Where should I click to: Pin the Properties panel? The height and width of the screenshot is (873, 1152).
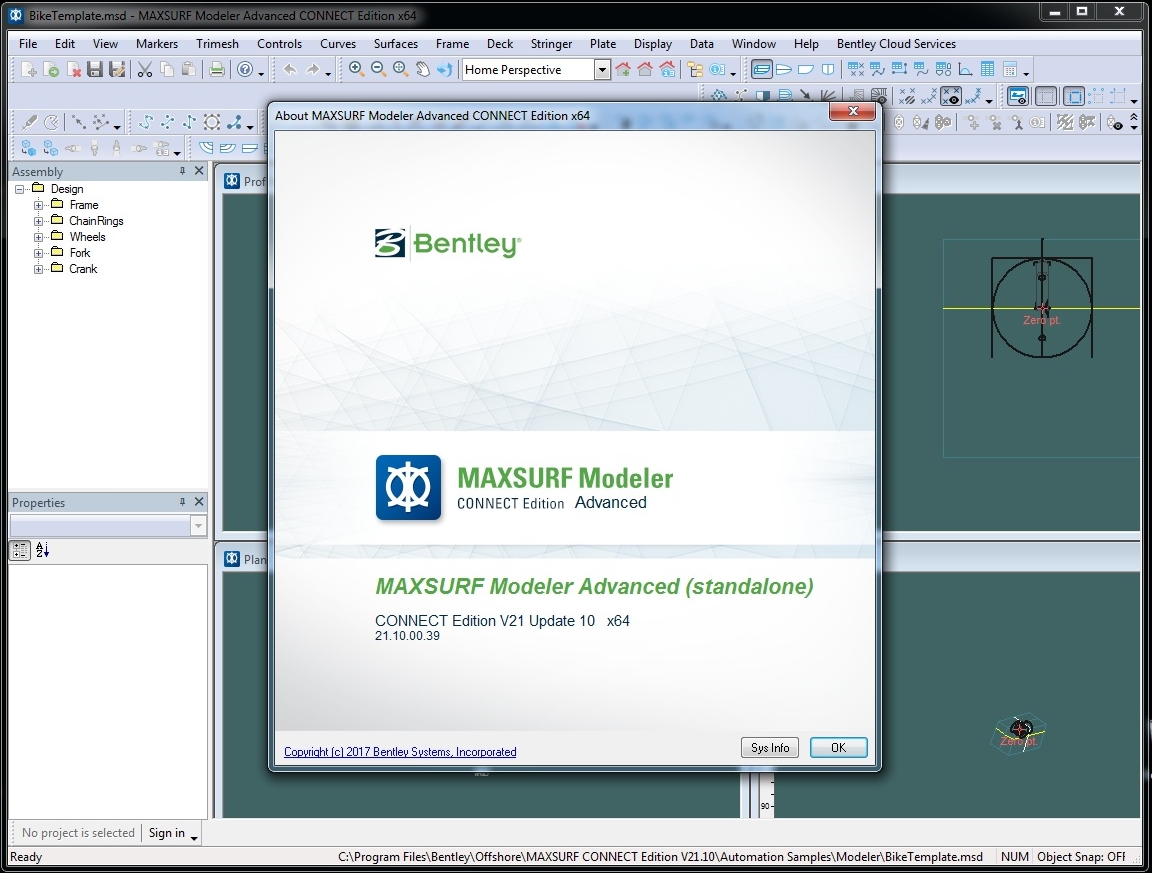(182, 501)
